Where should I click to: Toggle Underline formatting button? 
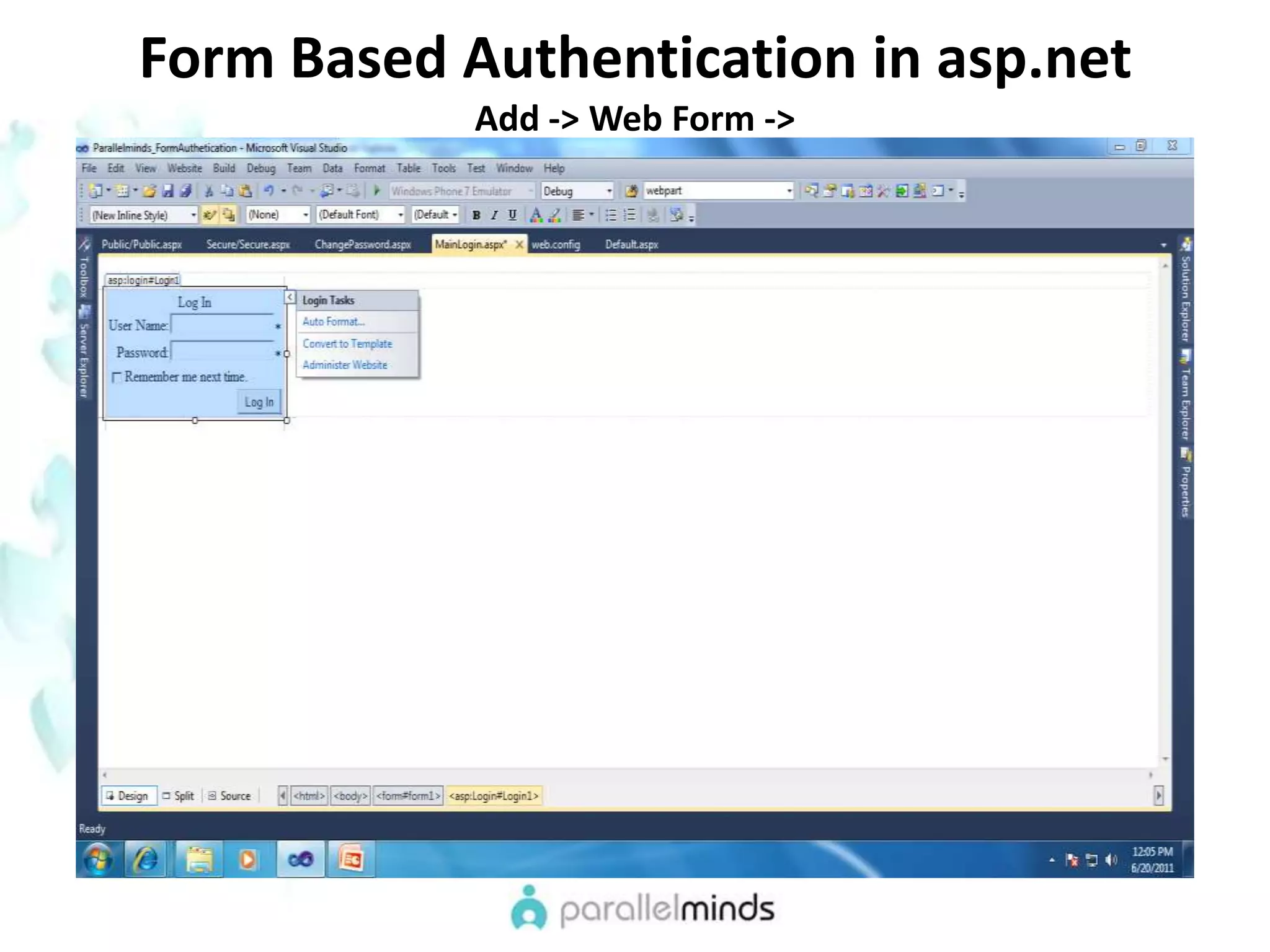point(512,215)
